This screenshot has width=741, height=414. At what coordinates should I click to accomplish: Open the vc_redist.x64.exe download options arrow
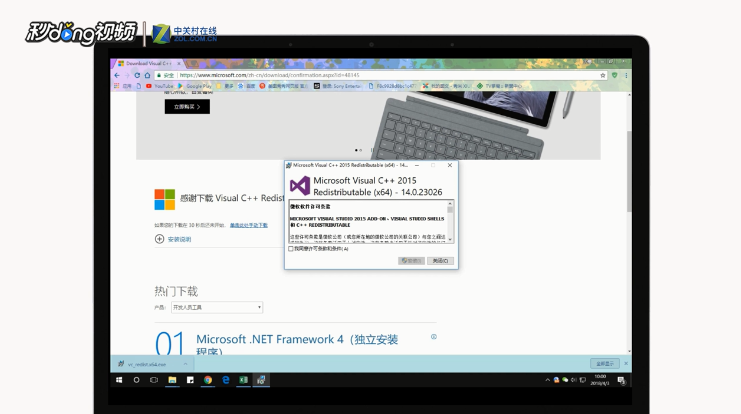pyautogui.click(x=186, y=364)
